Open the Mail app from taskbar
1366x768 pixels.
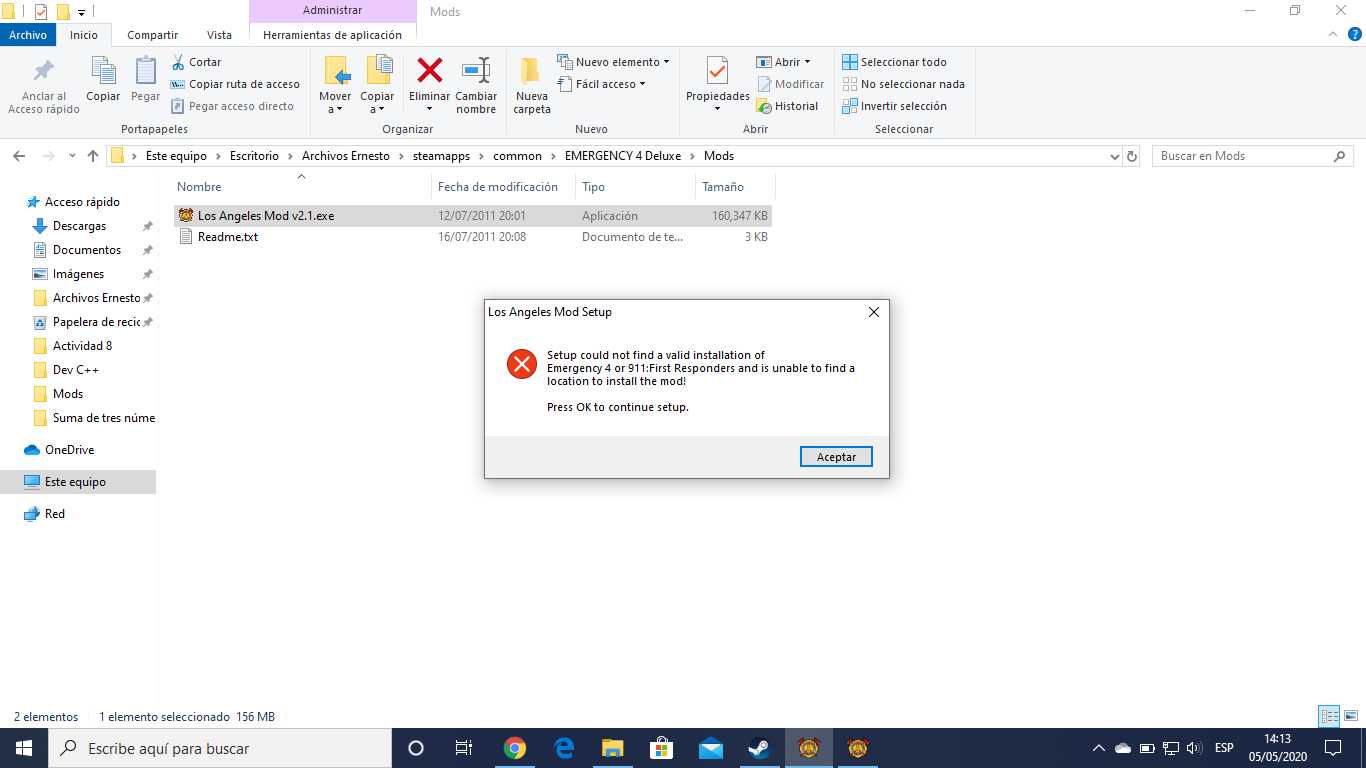coord(711,748)
